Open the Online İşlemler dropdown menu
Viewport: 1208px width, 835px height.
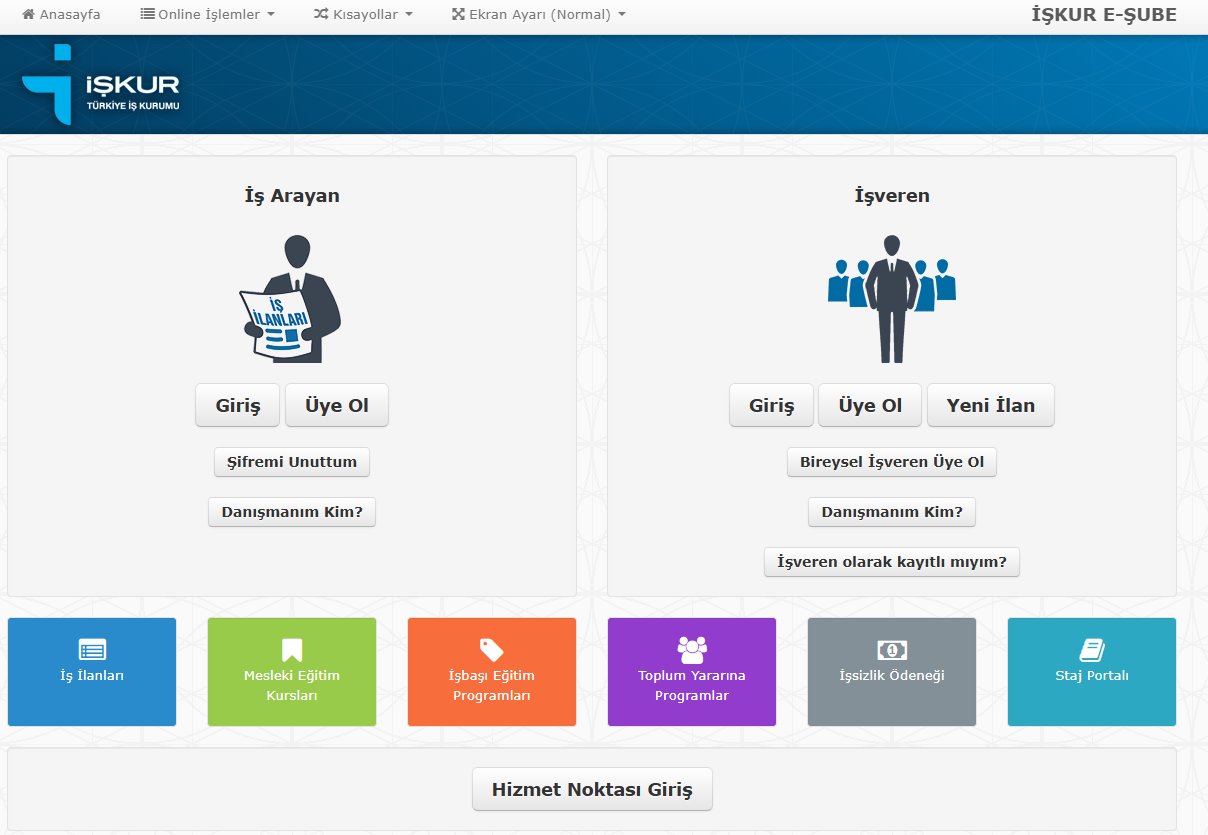click(208, 15)
